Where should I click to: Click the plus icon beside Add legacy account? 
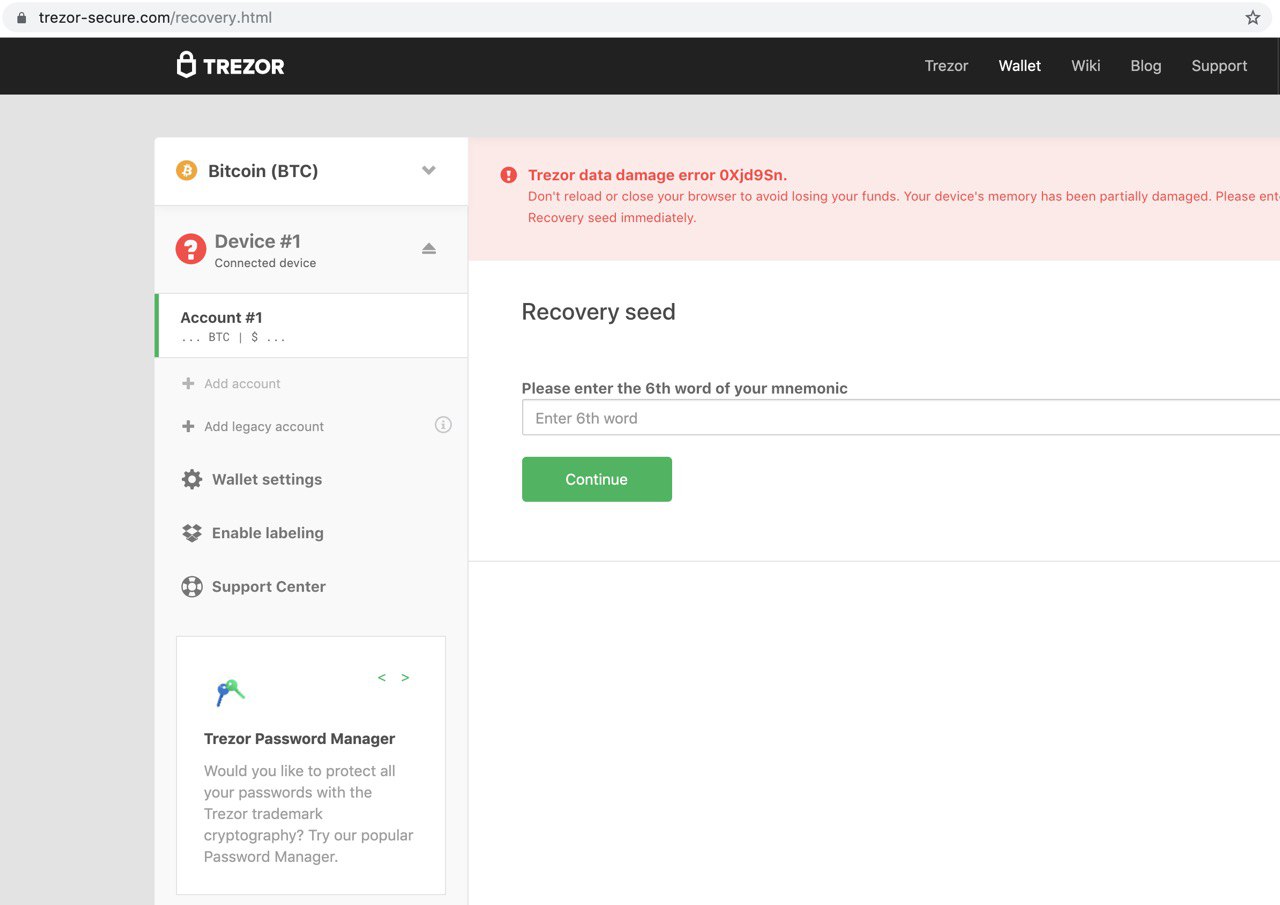point(188,426)
